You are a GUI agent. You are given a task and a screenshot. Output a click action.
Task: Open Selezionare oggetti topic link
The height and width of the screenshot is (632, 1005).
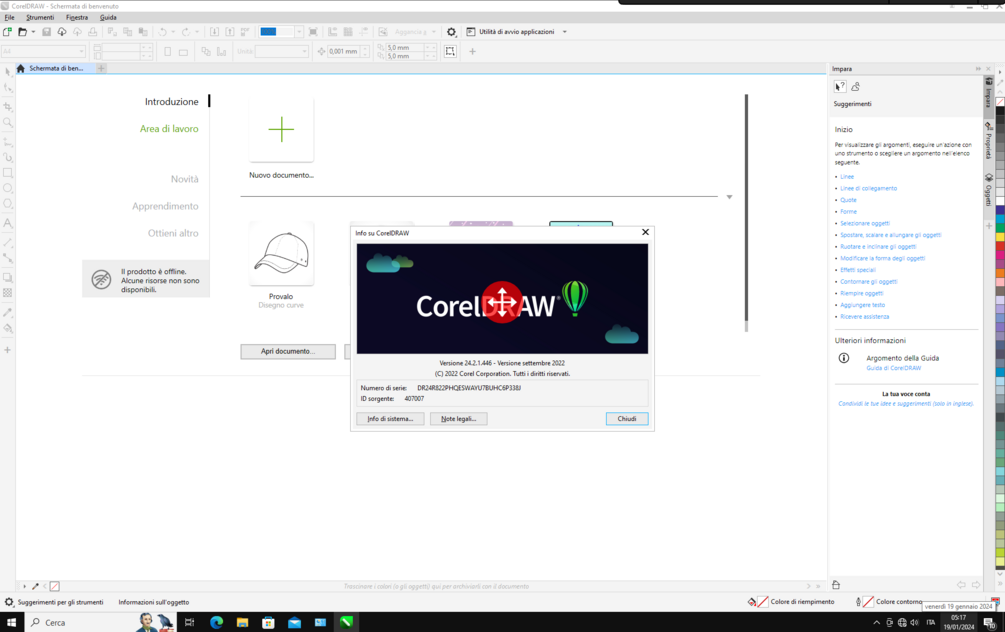[865, 223]
